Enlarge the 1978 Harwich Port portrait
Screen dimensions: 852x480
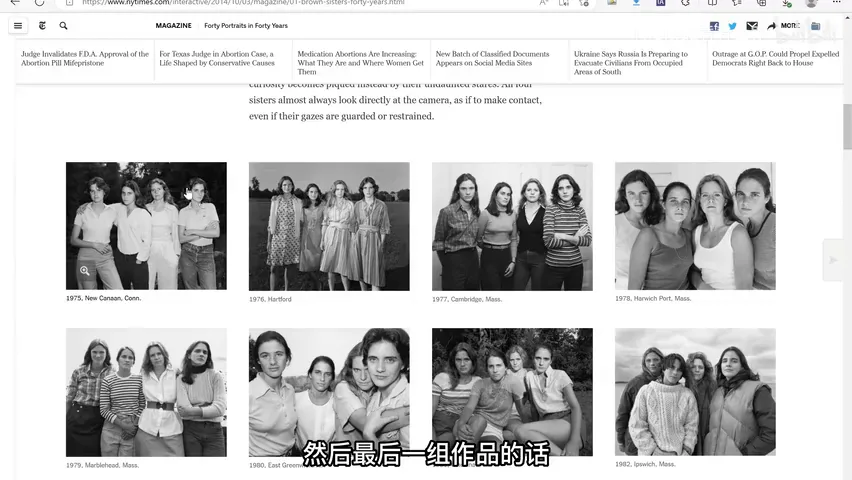pos(696,226)
